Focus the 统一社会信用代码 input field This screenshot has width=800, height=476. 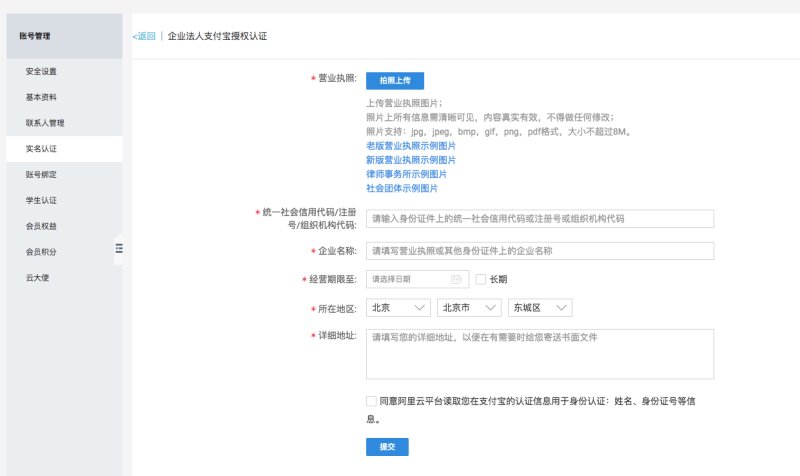(x=540, y=219)
